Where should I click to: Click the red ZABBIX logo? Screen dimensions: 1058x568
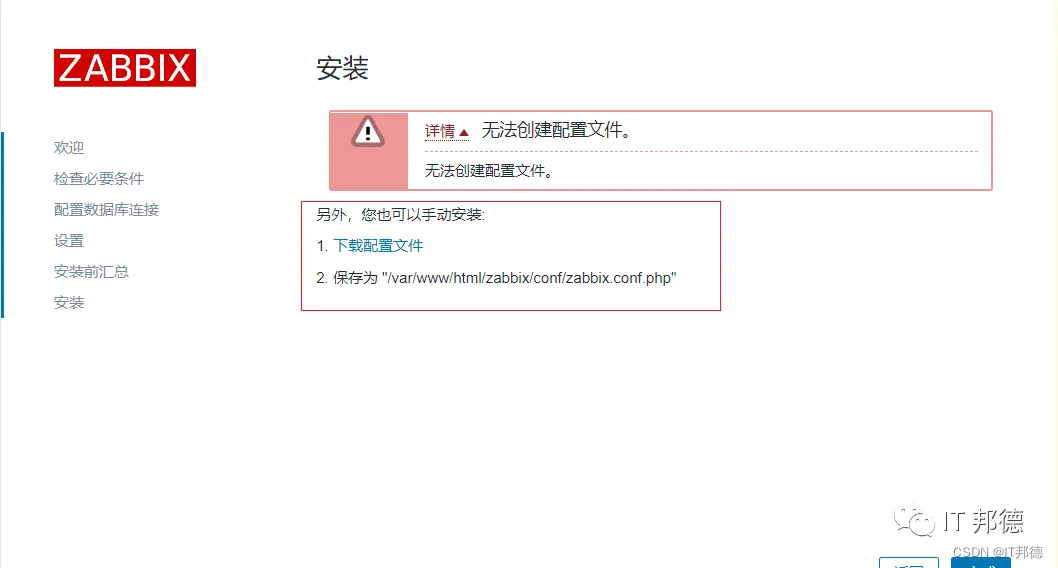[x=125, y=67]
